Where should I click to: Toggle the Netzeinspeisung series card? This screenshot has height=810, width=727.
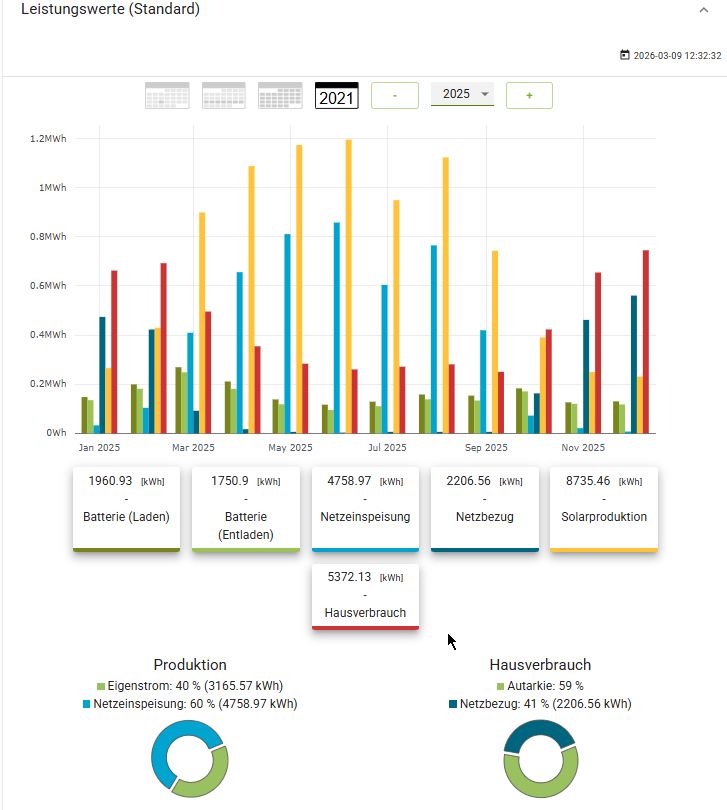(365, 508)
